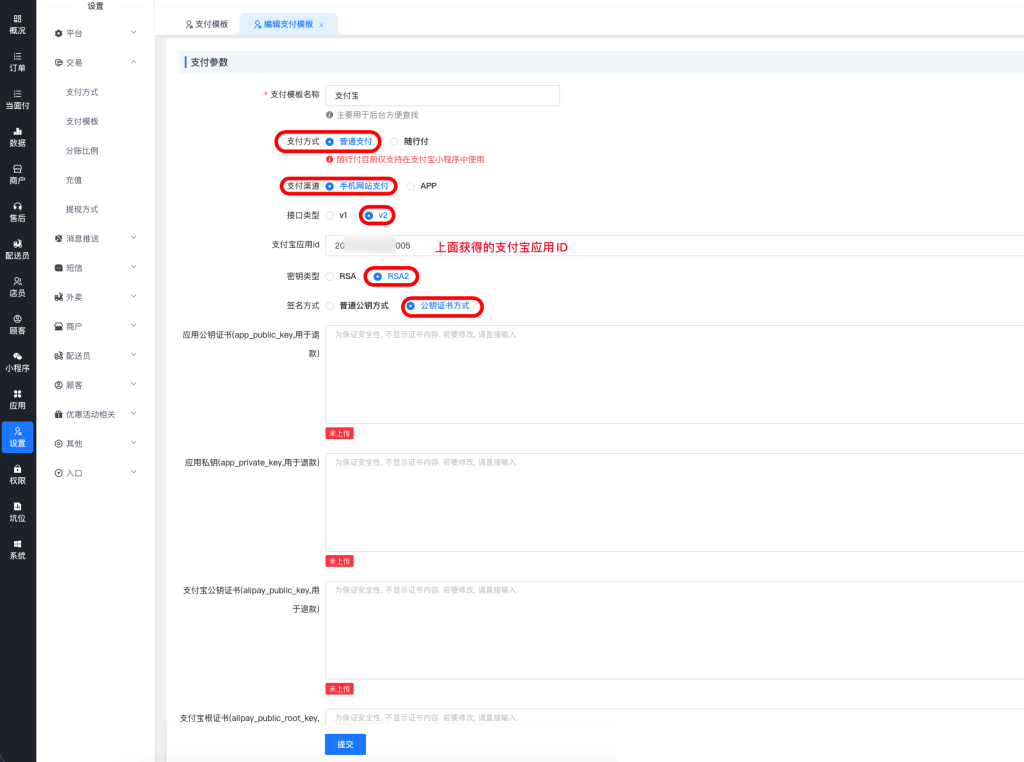Select v1 interface type radio
The image size is (1024, 762).
tap(330, 215)
